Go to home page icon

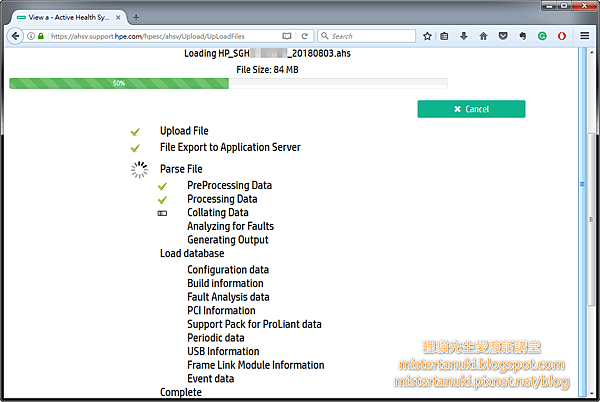(483, 36)
